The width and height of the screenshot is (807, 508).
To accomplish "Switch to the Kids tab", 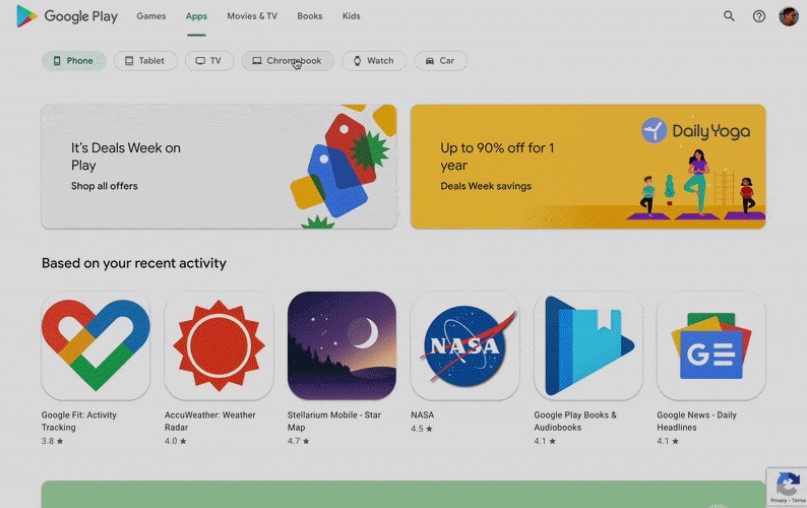I will [351, 16].
